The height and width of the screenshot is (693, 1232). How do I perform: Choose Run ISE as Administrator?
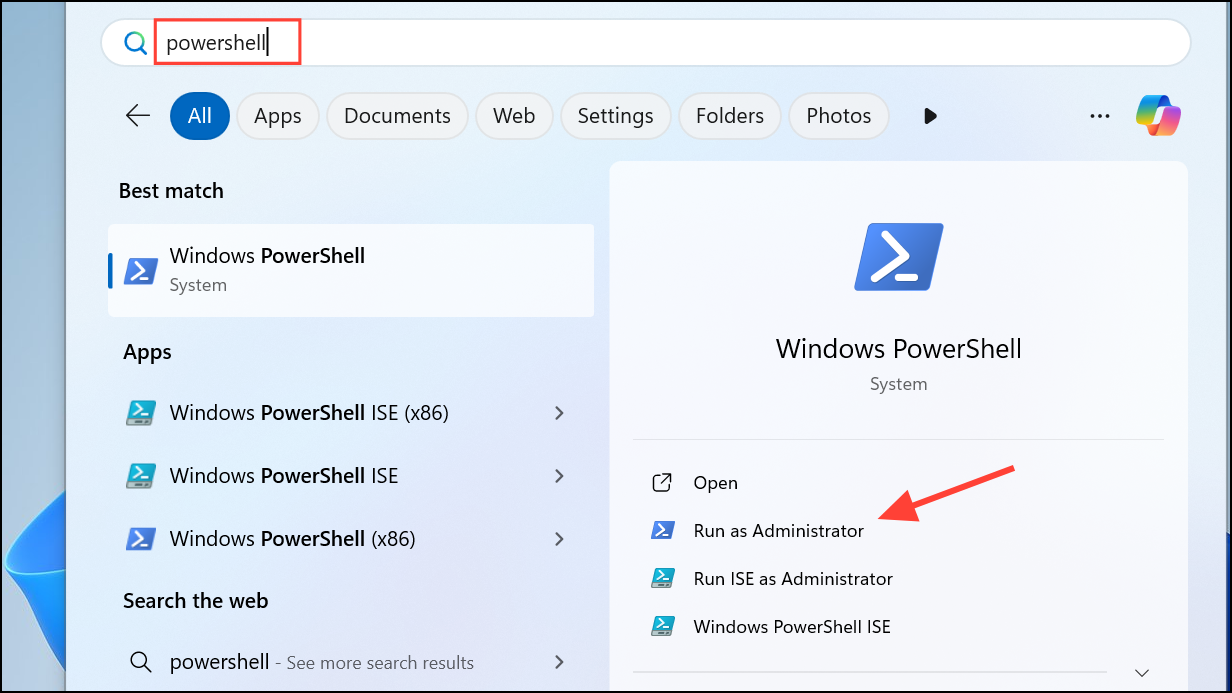pos(793,579)
